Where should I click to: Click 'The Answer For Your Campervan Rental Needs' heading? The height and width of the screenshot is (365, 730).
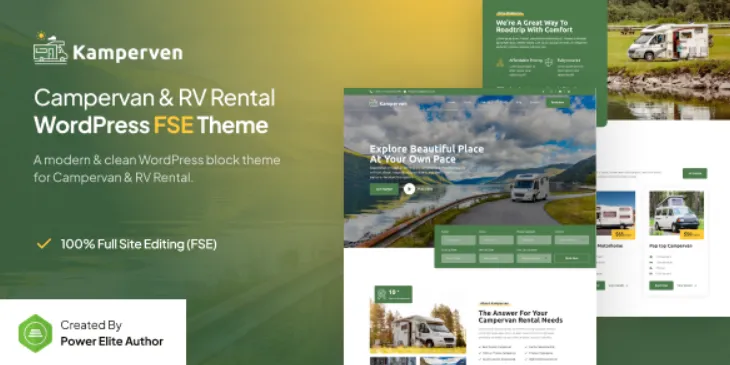coord(520,317)
